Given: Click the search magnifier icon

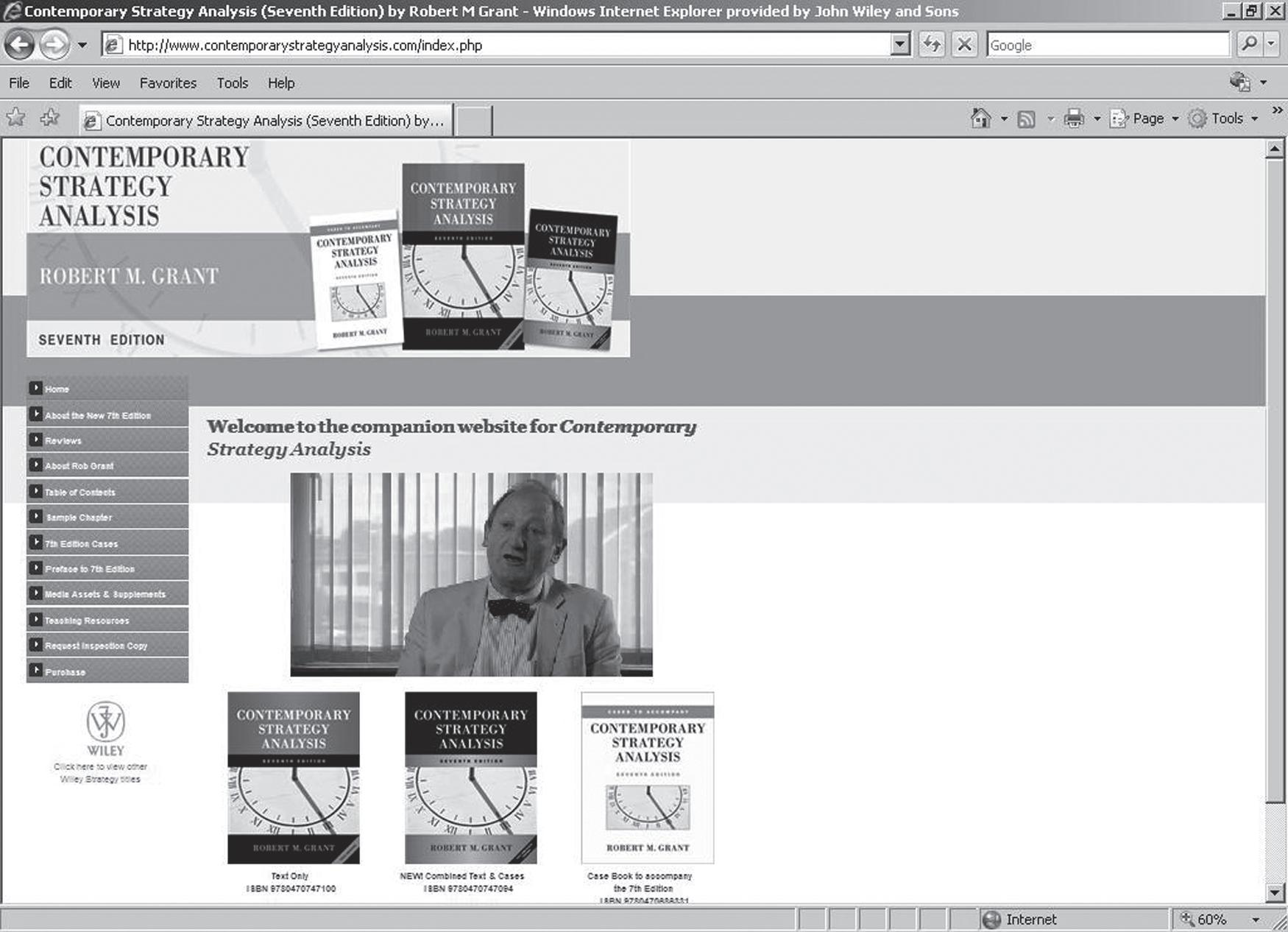Looking at the screenshot, I should 1249,45.
